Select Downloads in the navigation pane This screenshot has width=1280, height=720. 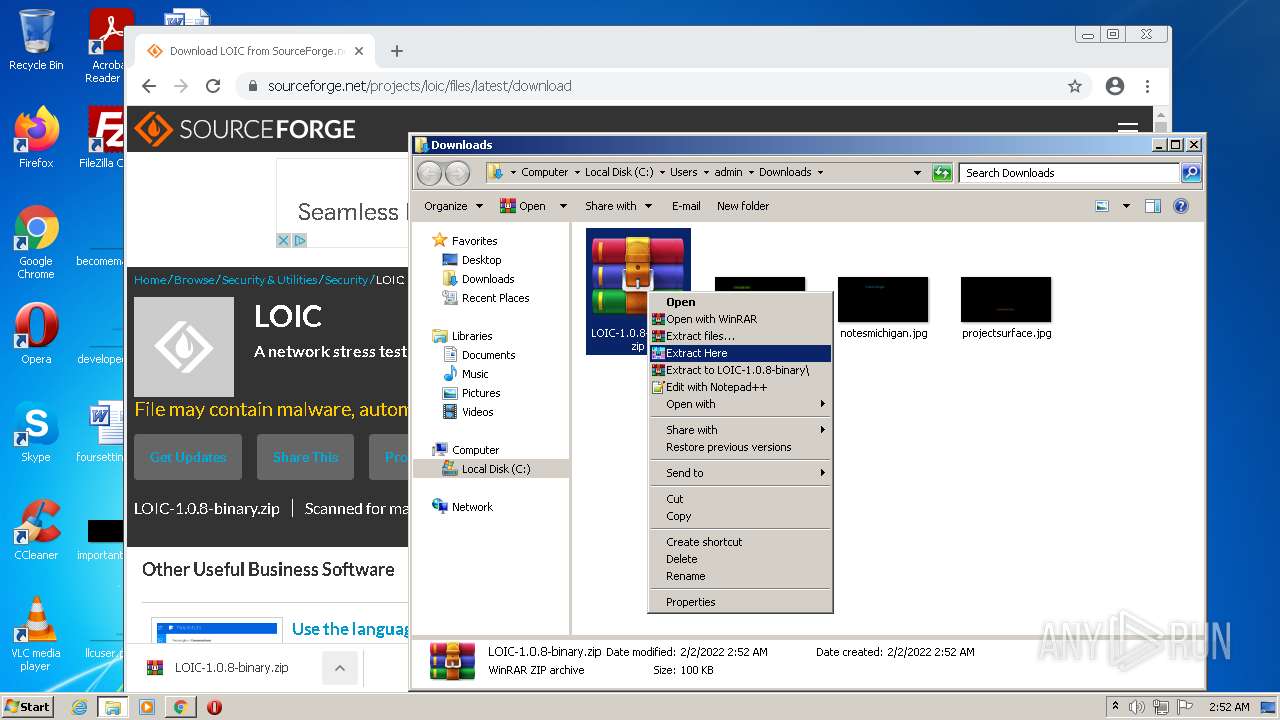click(x=488, y=279)
